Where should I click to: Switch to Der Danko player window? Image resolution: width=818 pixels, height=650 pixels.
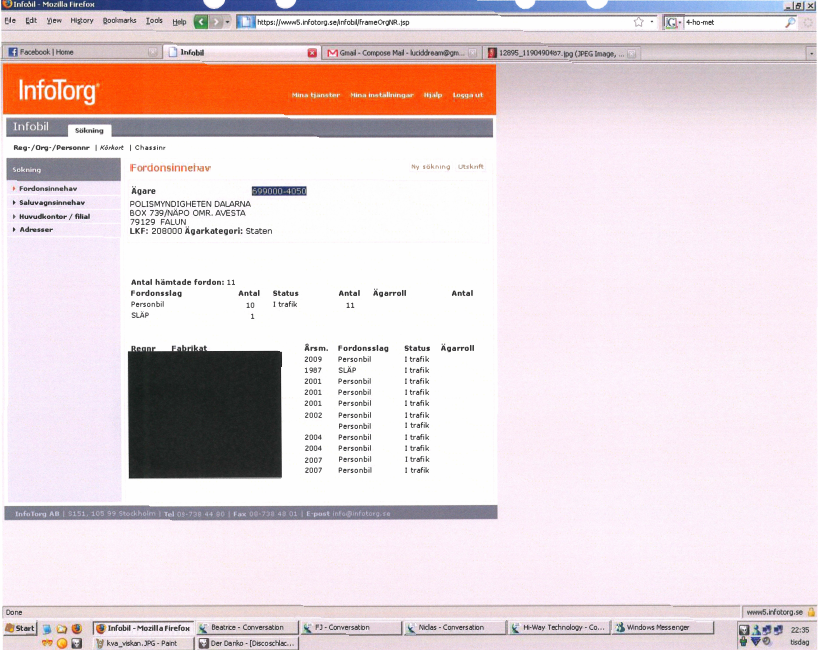(x=247, y=643)
